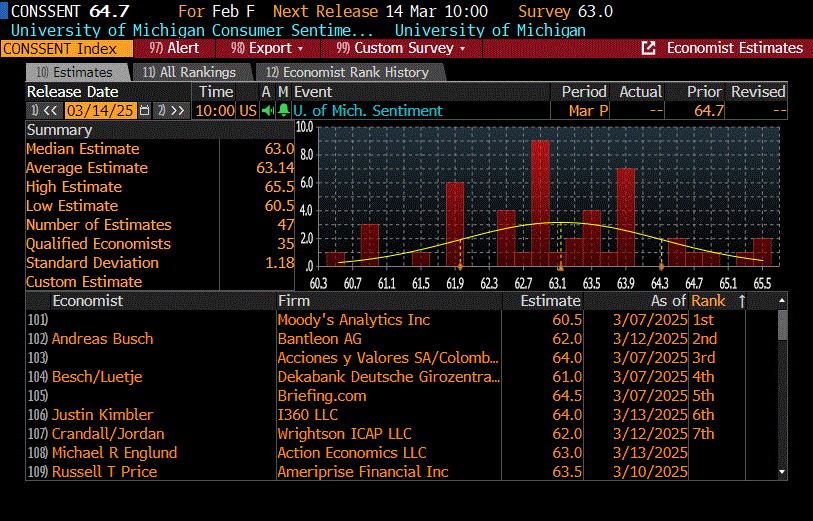Click I360 LLC firm name
The width and height of the screenshot is (813, 521).
307,415
